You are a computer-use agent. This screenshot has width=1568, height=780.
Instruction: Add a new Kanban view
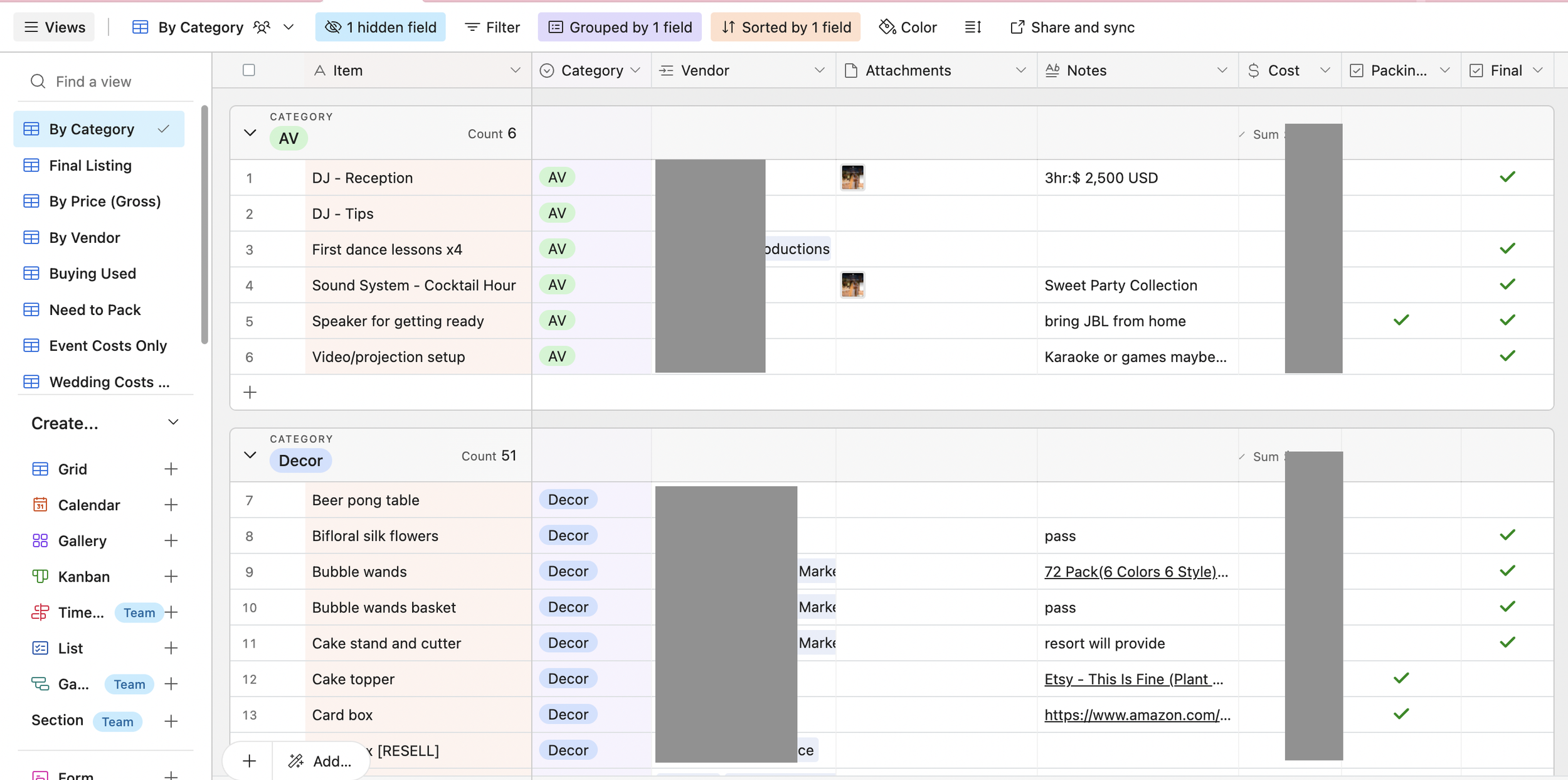(x=171, y=577)
